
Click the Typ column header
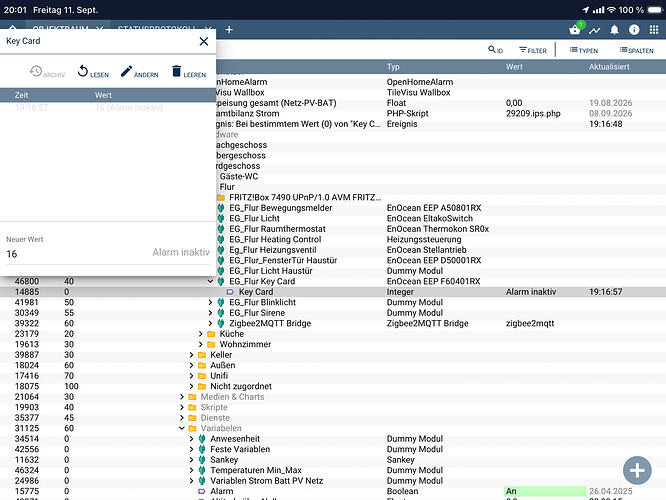coord(393,67)
